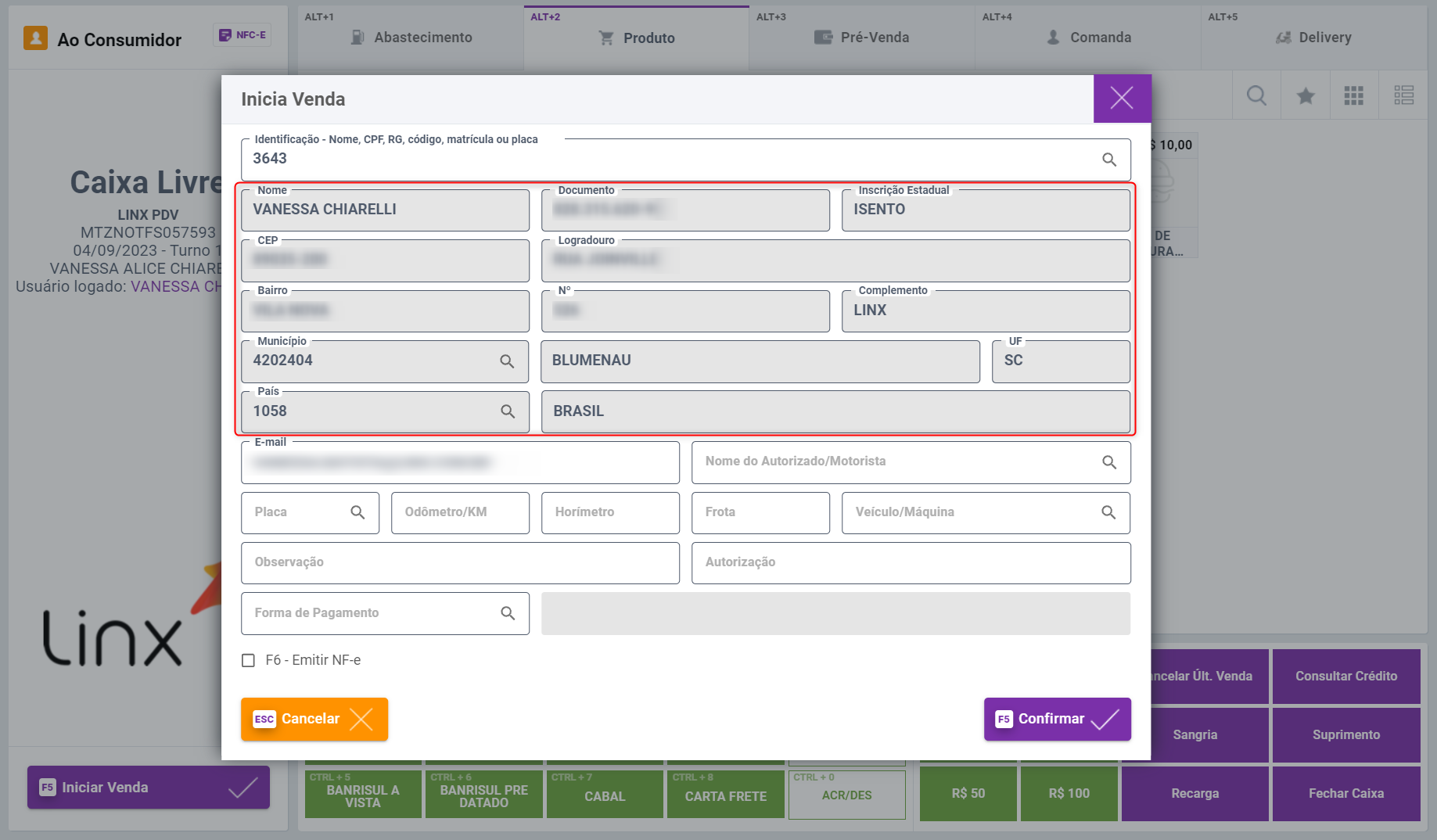Open Município lookup magnifier icon
The width and height of the screenshot is (1437, 840).
(x=507, y=361)
